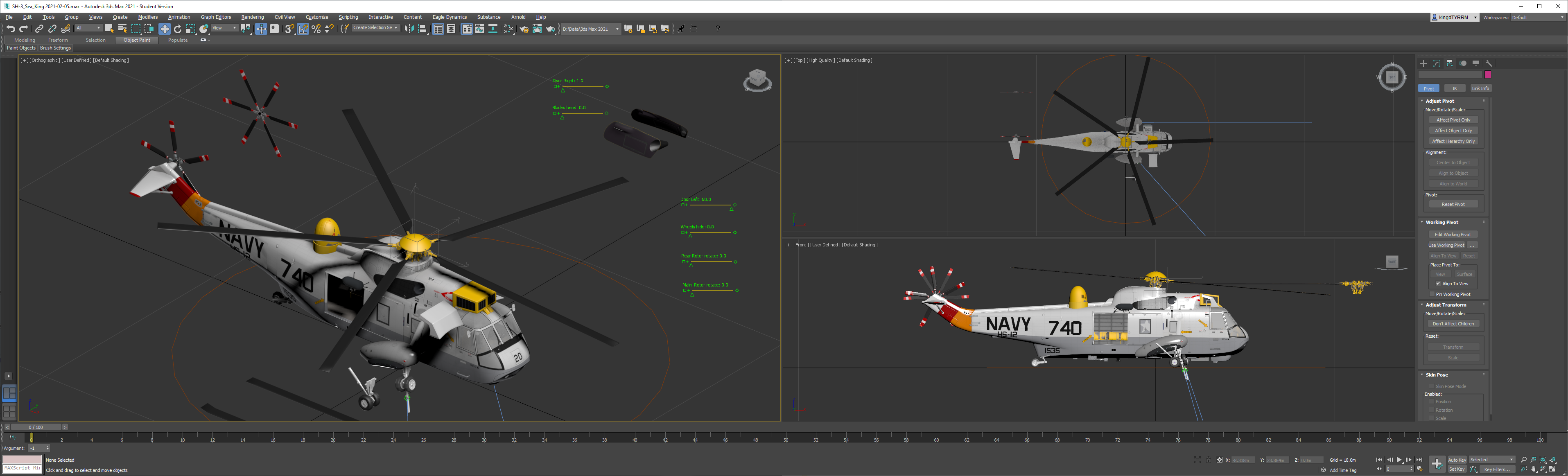Image resolution: width=1568 pixels, height=476 pixels.
Task: Open Select by Name list icon
Action: (122, 29)
